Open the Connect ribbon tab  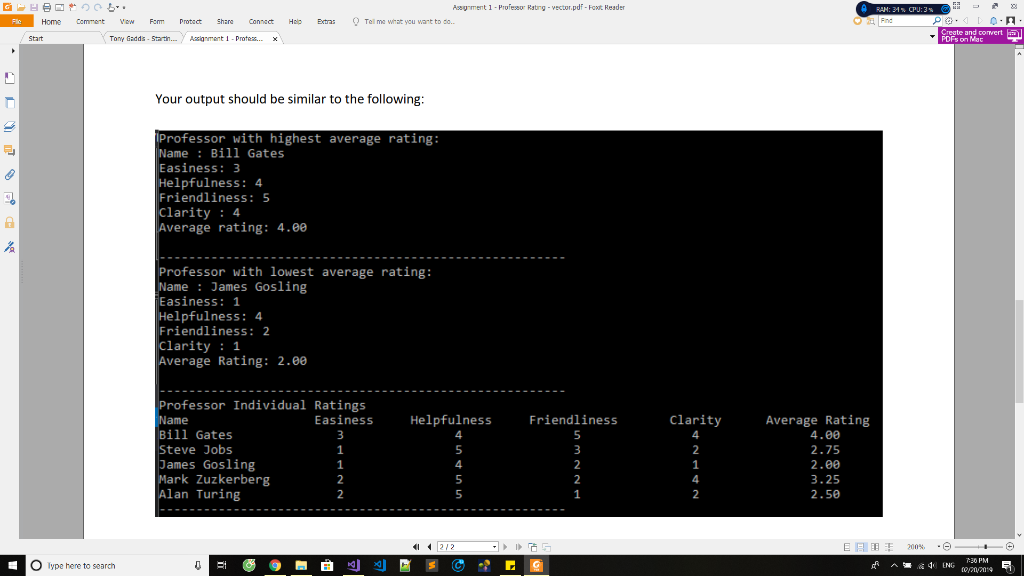coord(261,22)
